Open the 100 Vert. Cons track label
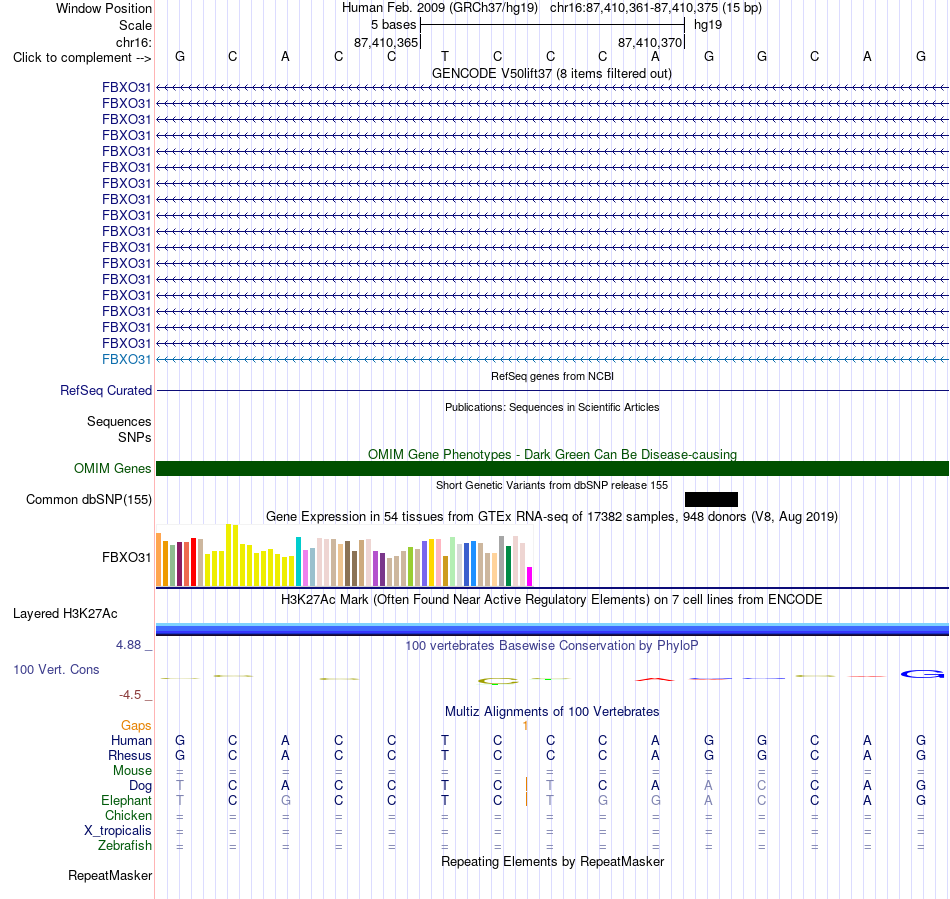 (x=56, y=669)
